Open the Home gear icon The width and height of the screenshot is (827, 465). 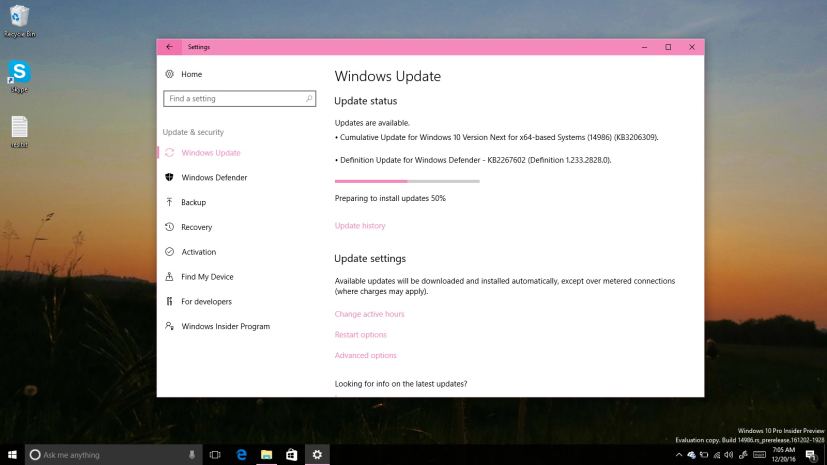[x=169, y=74]
